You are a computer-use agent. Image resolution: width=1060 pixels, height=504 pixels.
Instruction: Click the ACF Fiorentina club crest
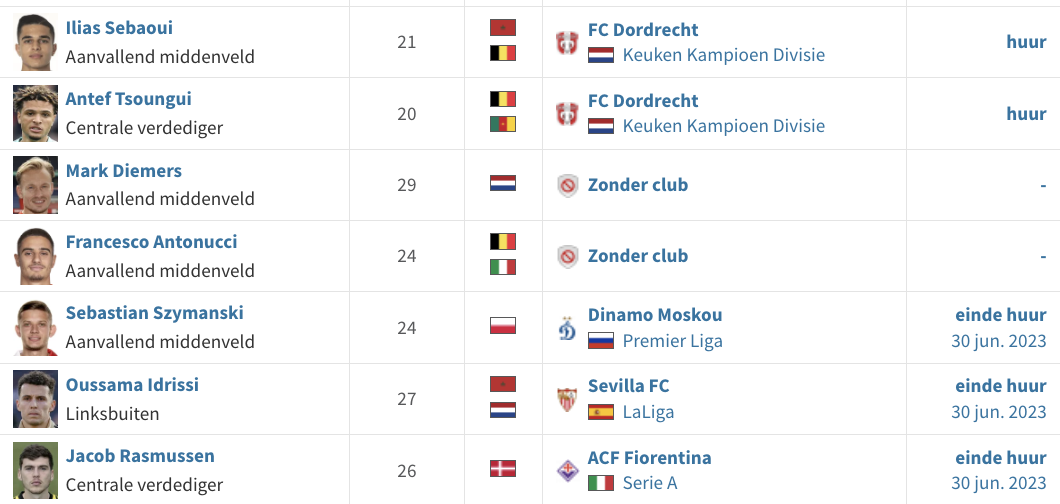click(x=567, y=470)
